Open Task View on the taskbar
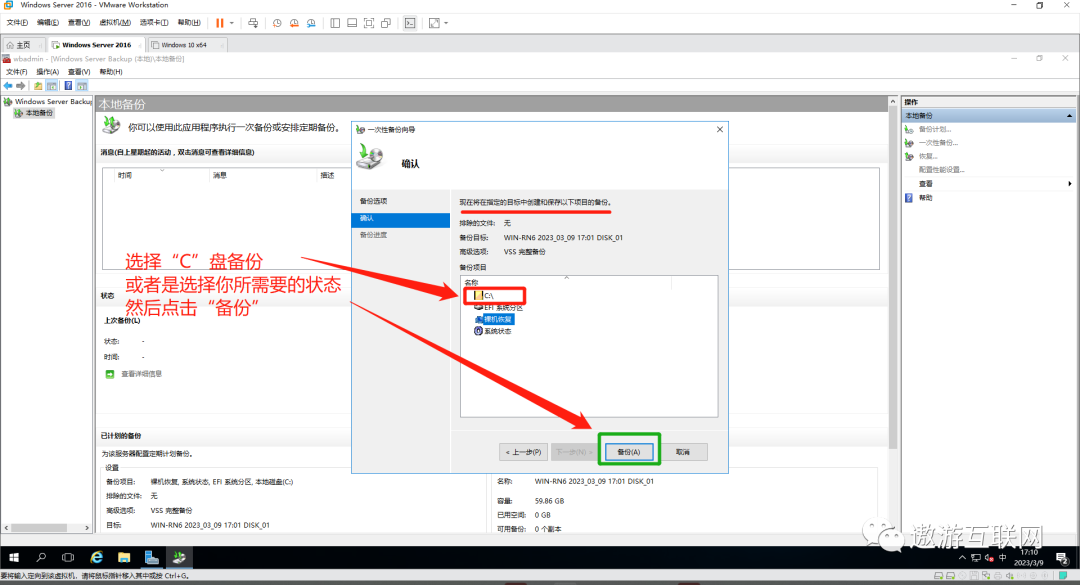 coord(68,557)
